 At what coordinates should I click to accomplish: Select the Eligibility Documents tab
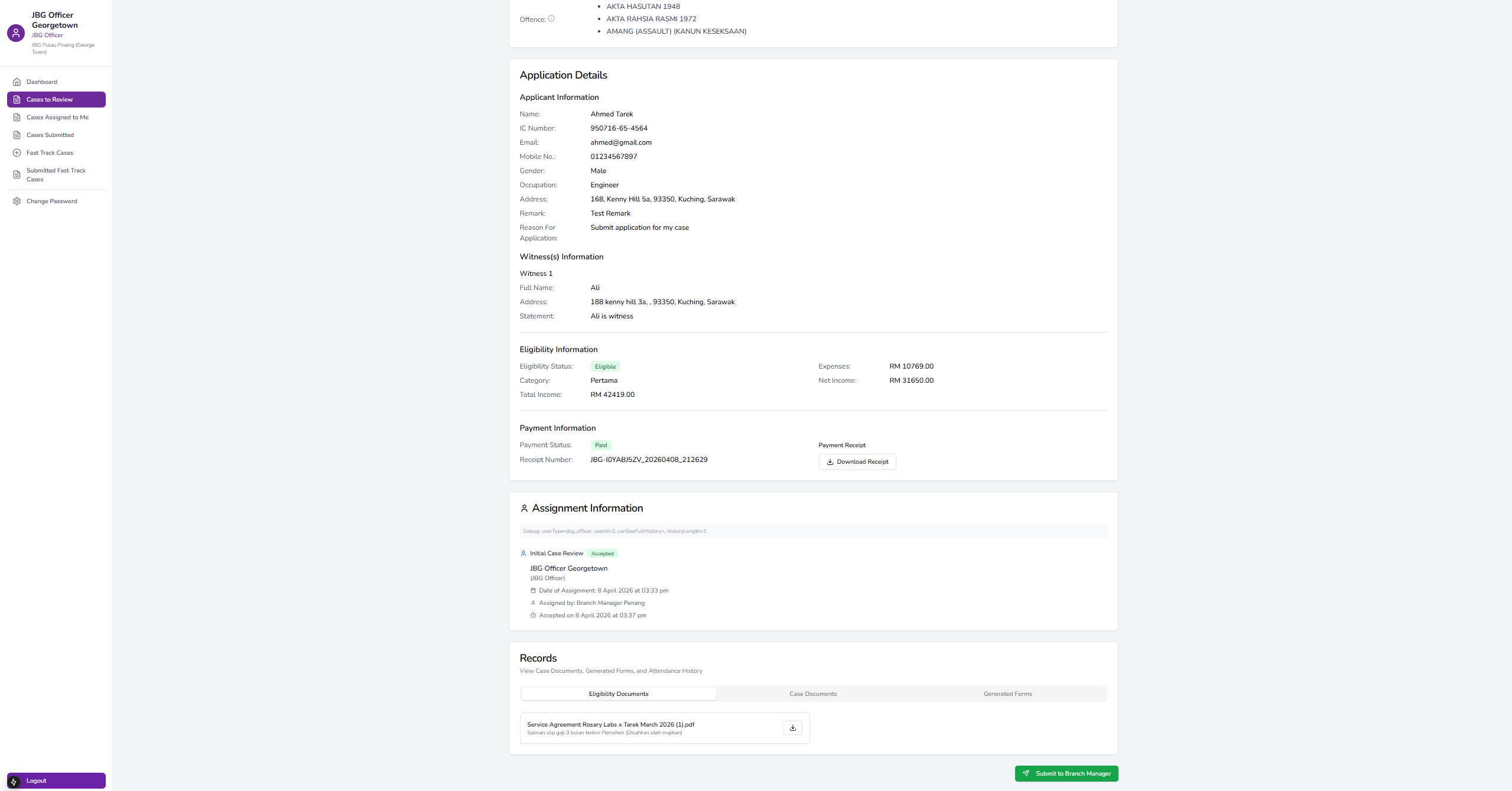point(618,694)
